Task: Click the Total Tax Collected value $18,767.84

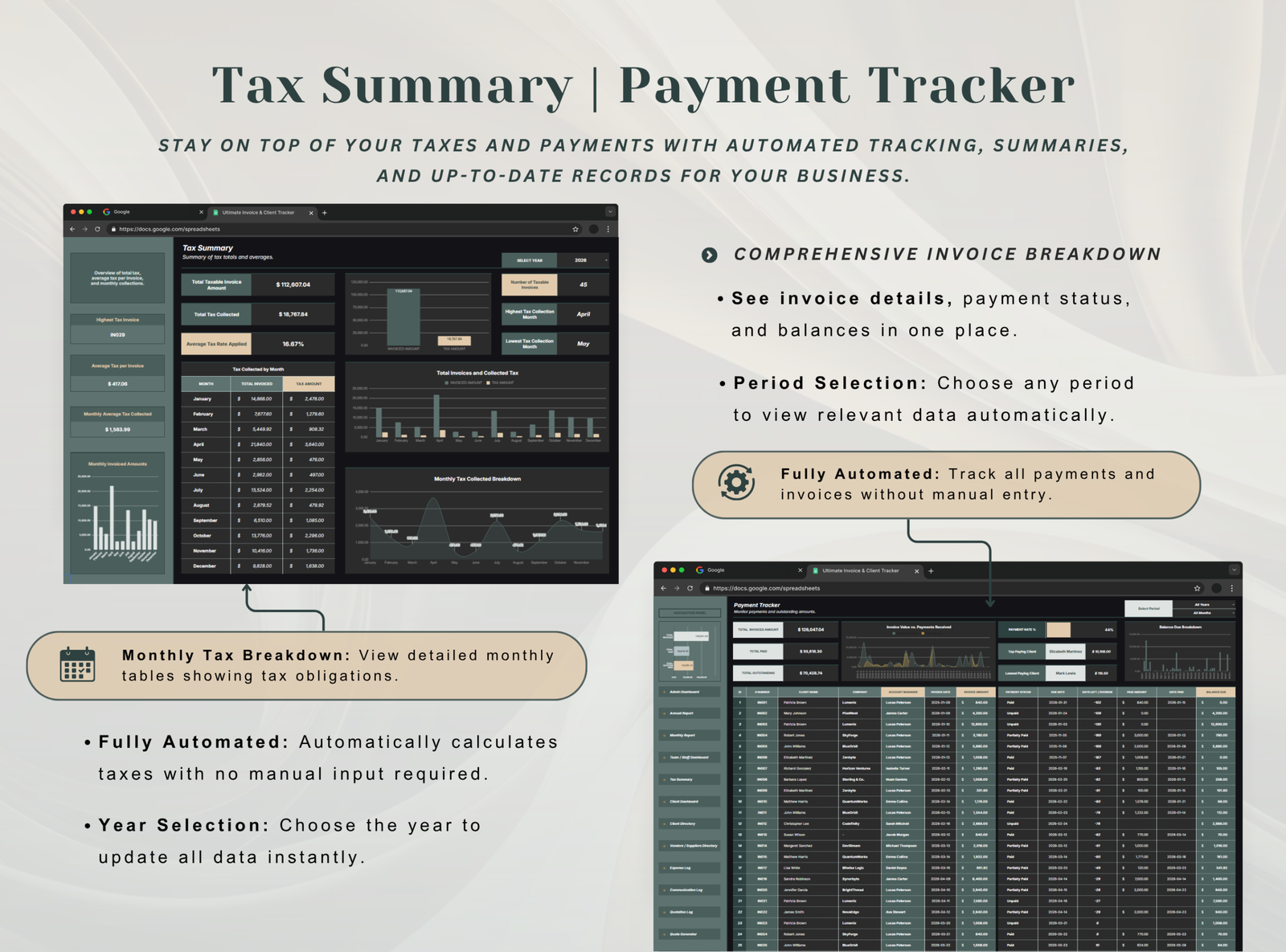Action: click(x=293, y=314)
